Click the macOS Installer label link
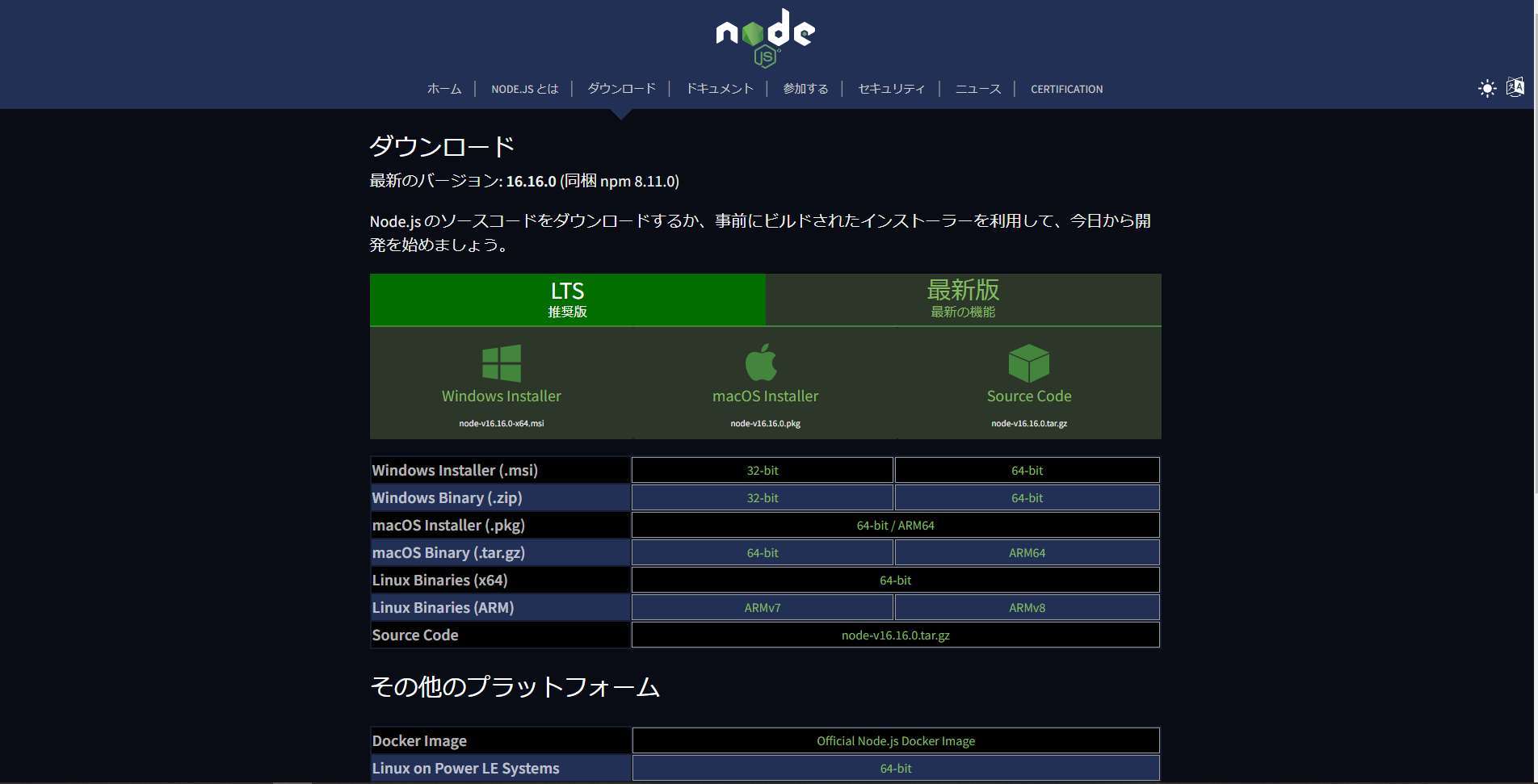 pos(766,396)
